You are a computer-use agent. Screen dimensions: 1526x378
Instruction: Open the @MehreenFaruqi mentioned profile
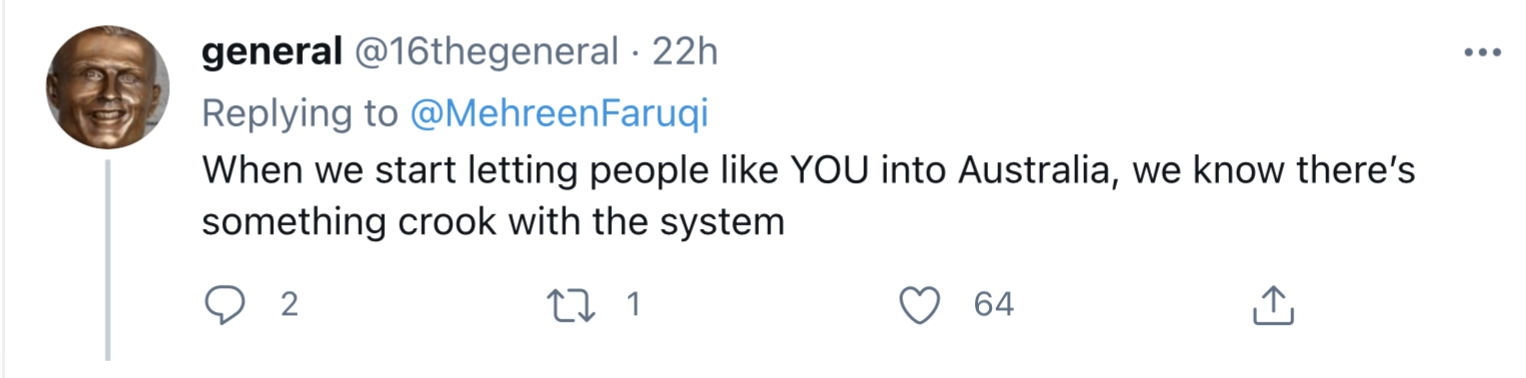[559, 114]
